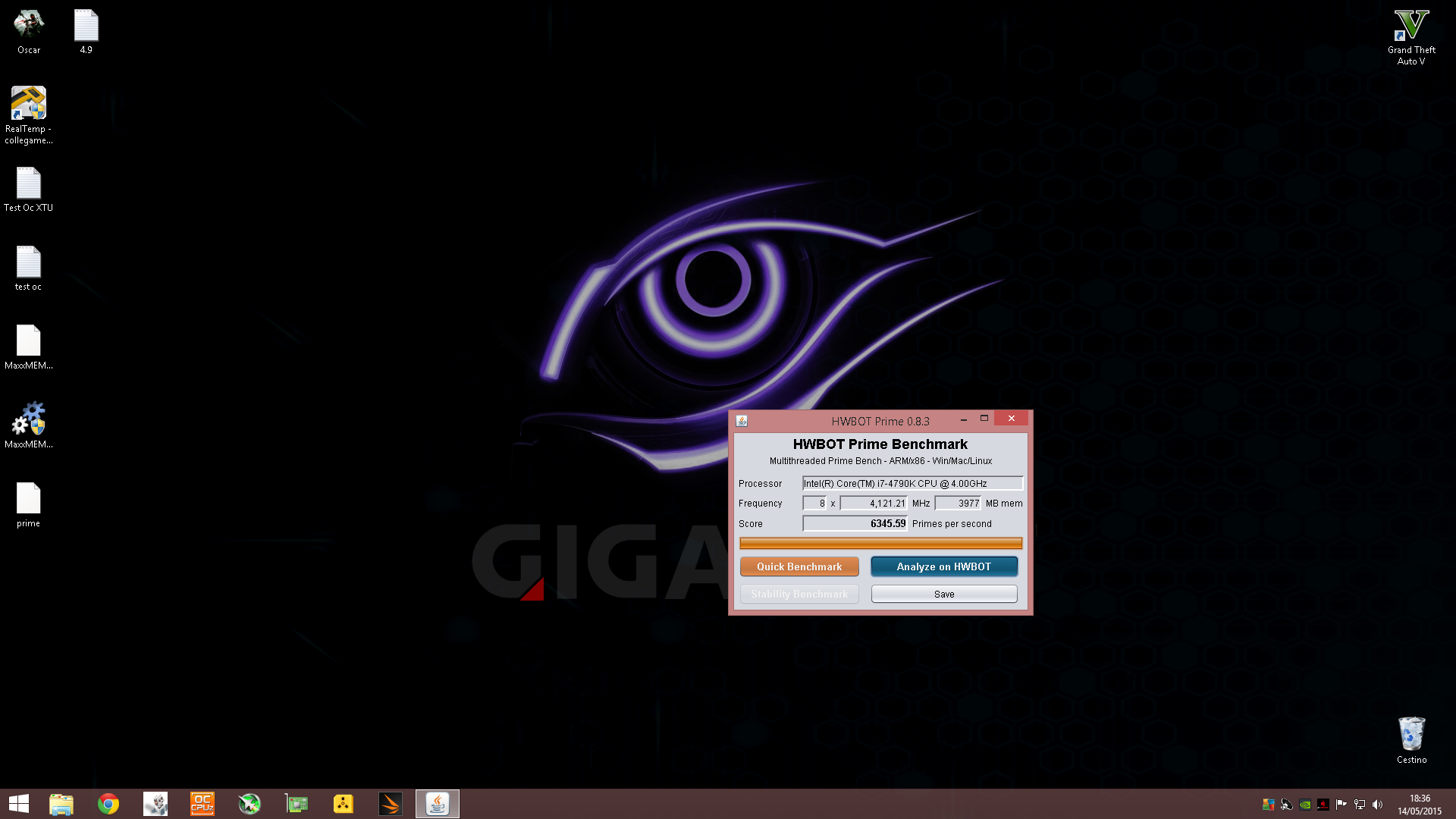Screen dimensions: 1456x819
Task: Open Google Chrome from taskbar
Action: click(108, 804)
